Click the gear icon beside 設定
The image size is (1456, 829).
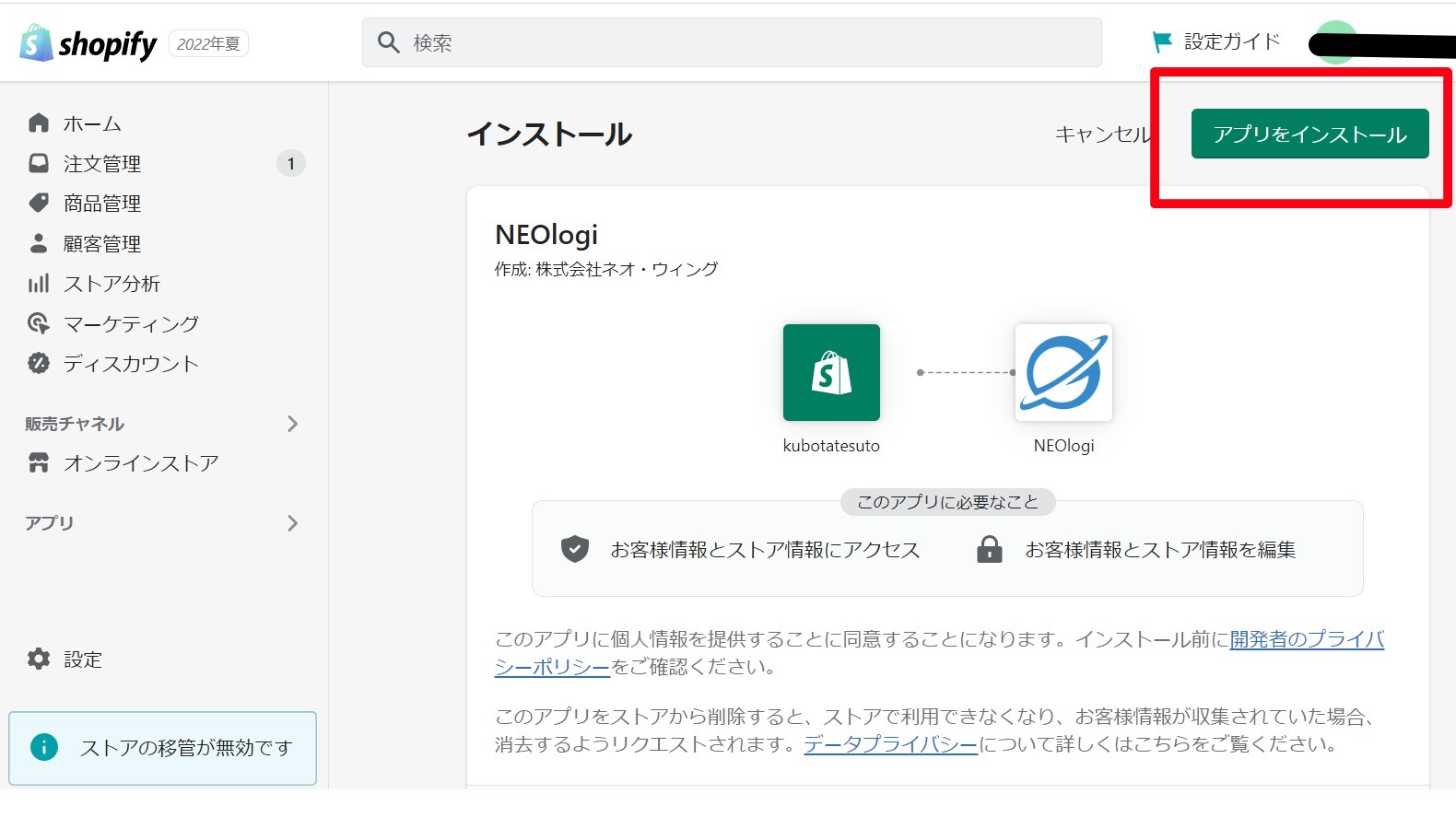click(x=39, y=659)
